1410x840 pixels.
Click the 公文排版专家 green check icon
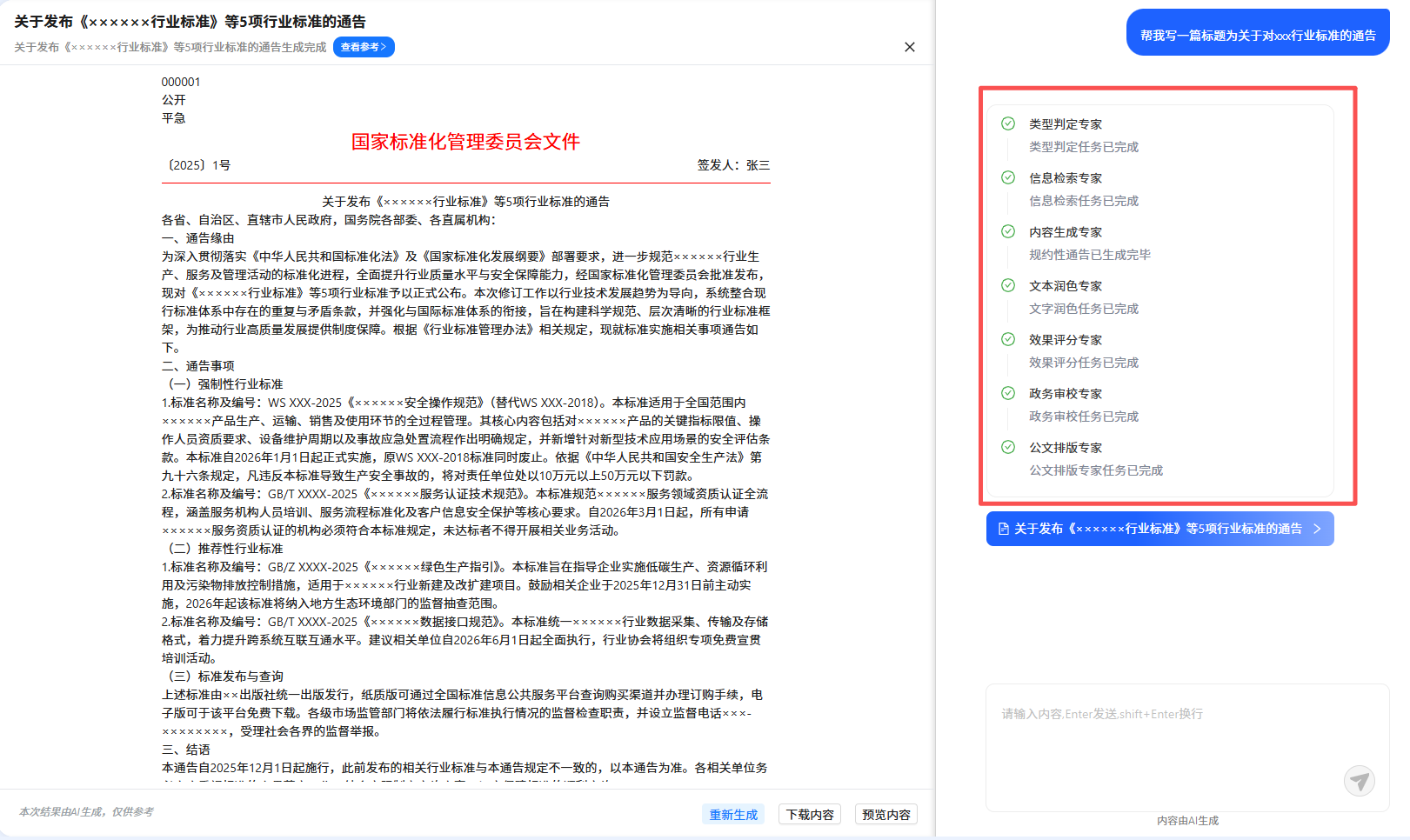(1008, 447)
